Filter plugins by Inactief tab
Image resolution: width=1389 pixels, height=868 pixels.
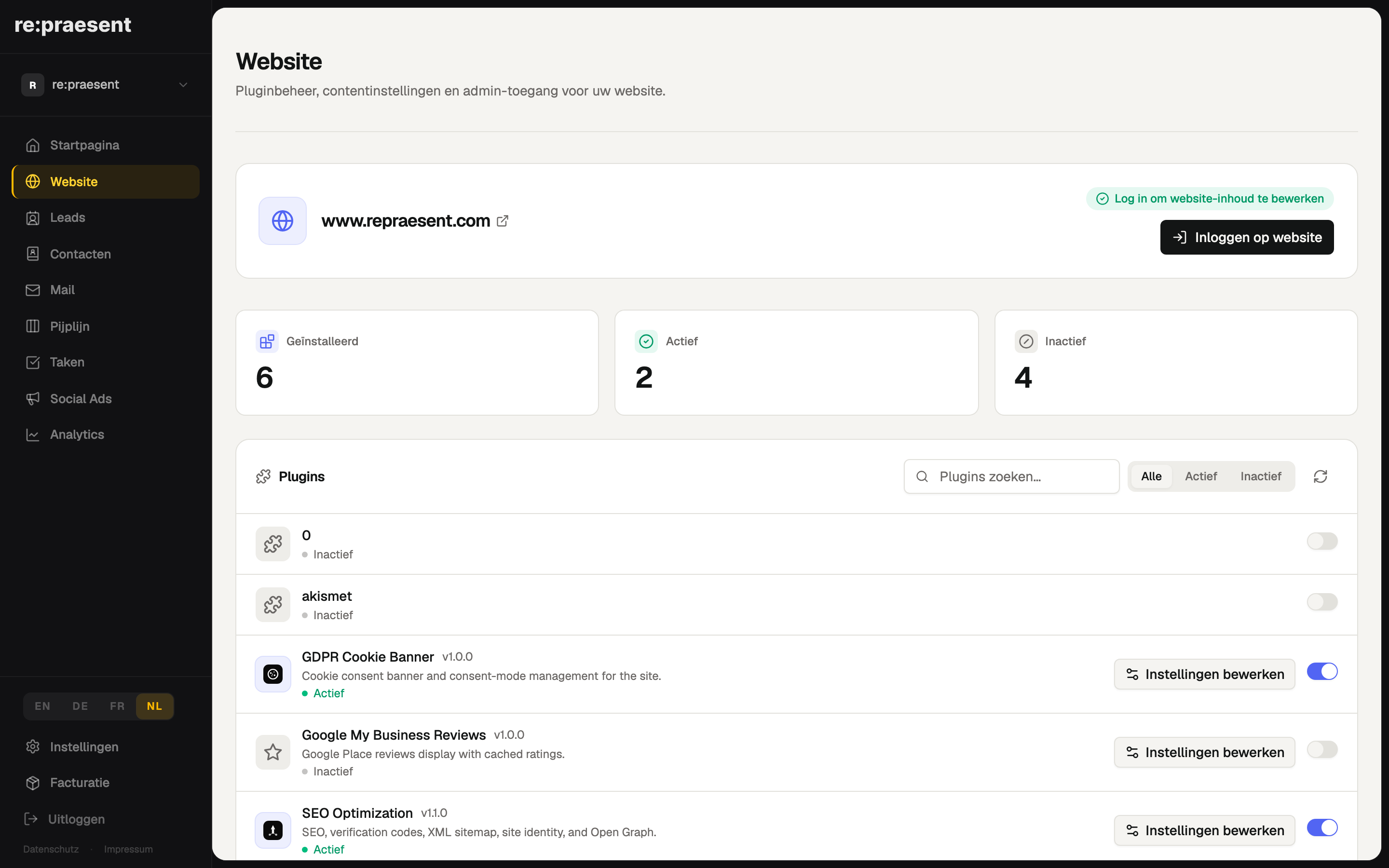1260,476
